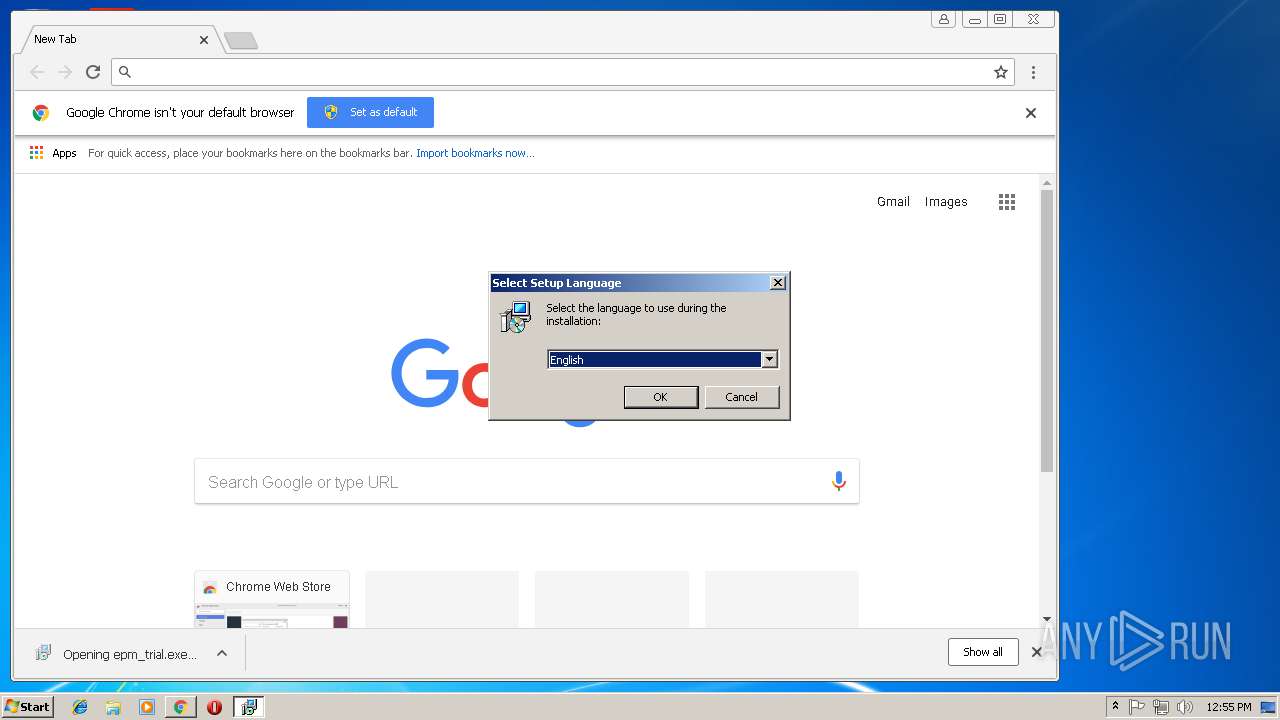This screenshot has width=1280, height=720.
Task: Open Internet Explorer from taskbar
Action: tap(80, 707)
